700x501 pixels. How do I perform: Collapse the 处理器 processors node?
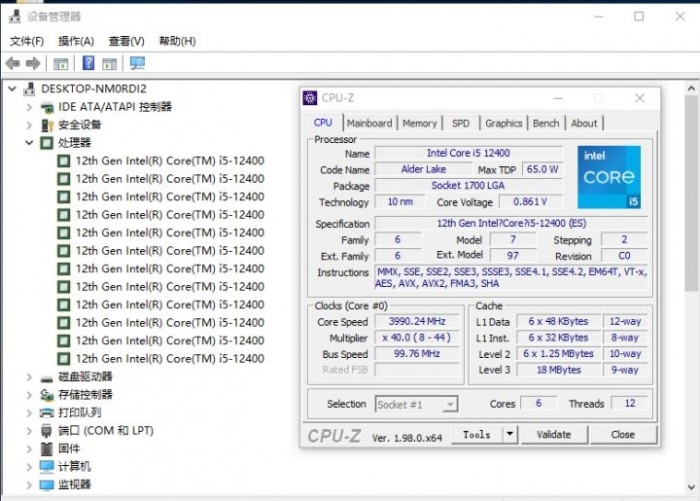[x=29, y=143]
